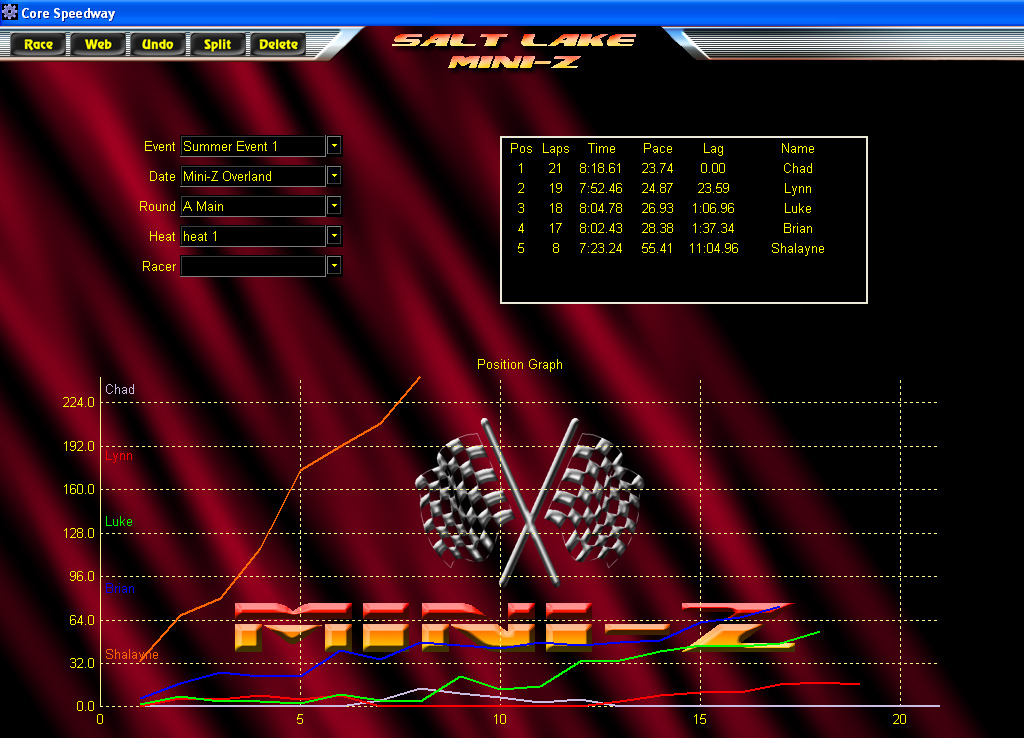Open the Race button
The width and height of the screenshot is (1024, 738).
(39, 44)
